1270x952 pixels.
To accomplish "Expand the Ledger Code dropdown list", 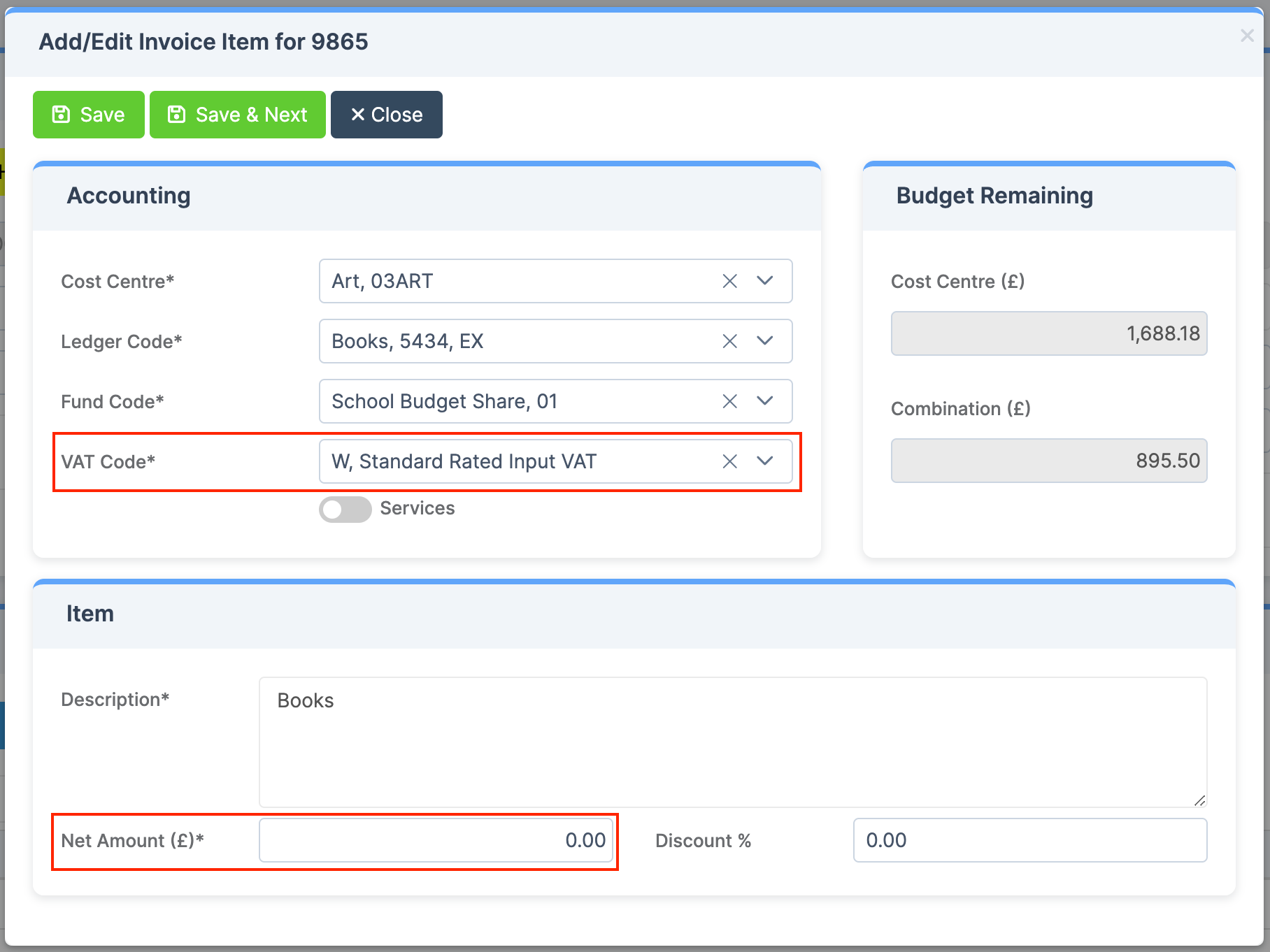I will [x=765, y=341].
